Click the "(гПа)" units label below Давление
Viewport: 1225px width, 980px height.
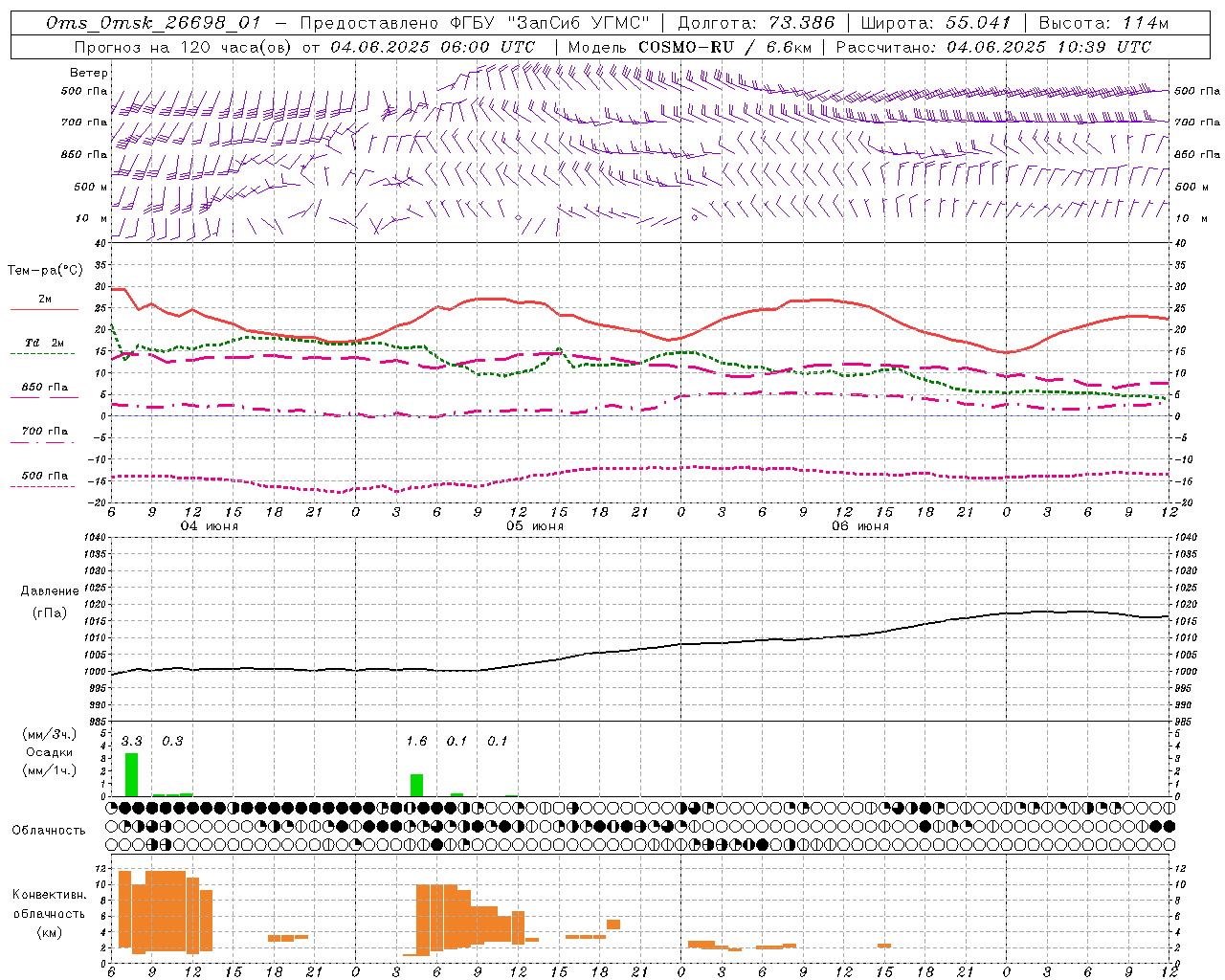50,613
